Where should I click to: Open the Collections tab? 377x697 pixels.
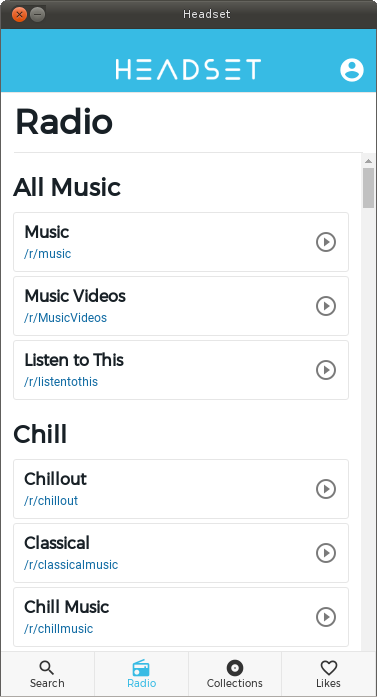pos(235,674)
